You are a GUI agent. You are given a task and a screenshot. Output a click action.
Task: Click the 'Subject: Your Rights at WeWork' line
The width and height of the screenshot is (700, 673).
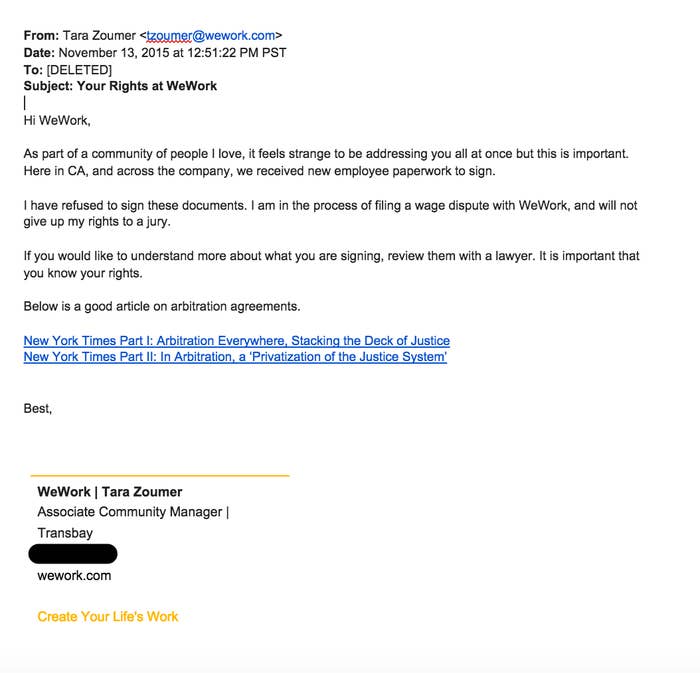click(120, 86)
